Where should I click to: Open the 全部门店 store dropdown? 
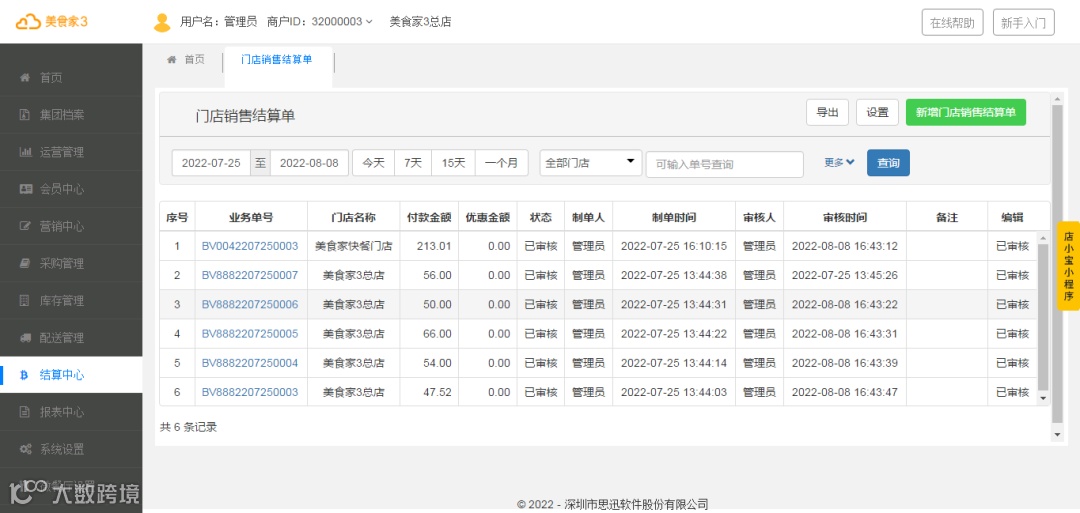[x=591, y=163]
